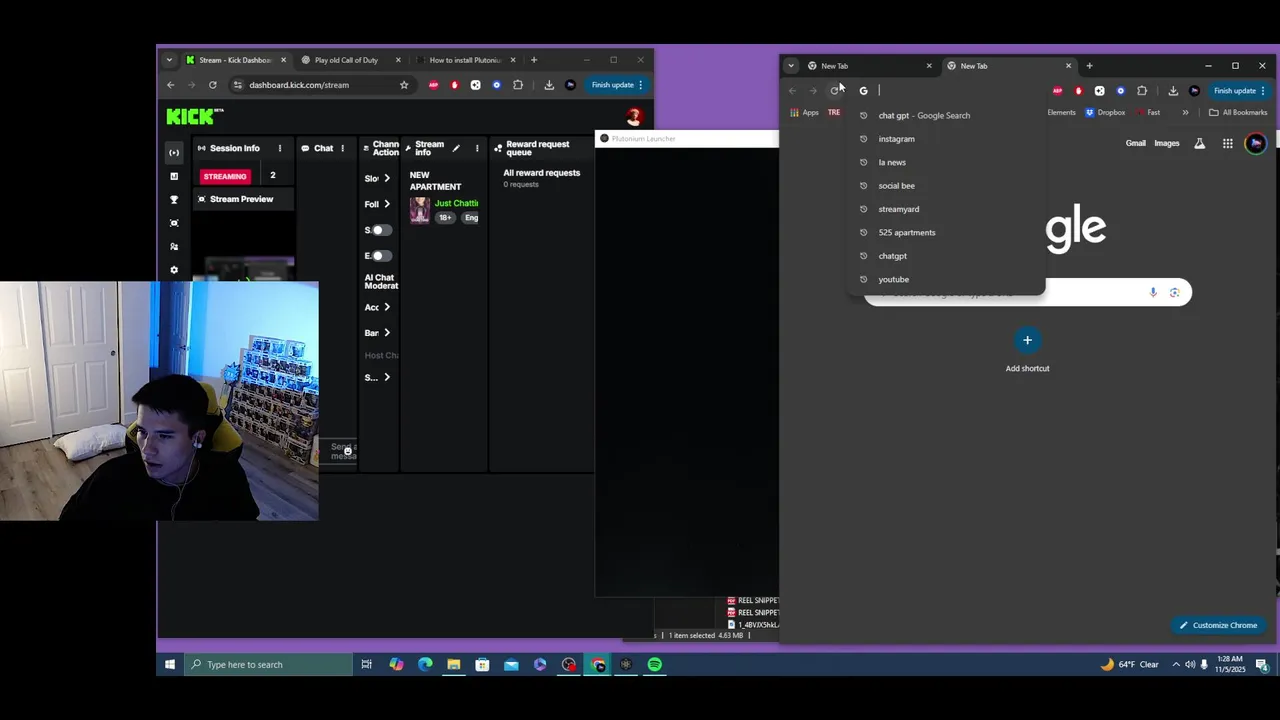Select 'chat gpt - Google Search' suggestion
1280x720 pixels.
[945, 115]
